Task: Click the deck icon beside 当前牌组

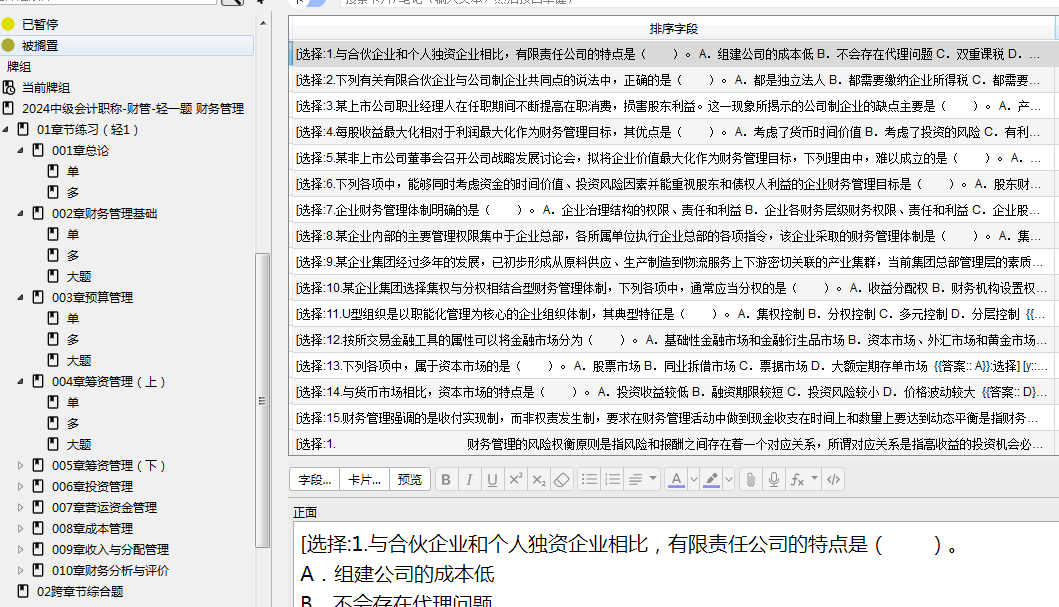Action: click(x=9, y=87)
